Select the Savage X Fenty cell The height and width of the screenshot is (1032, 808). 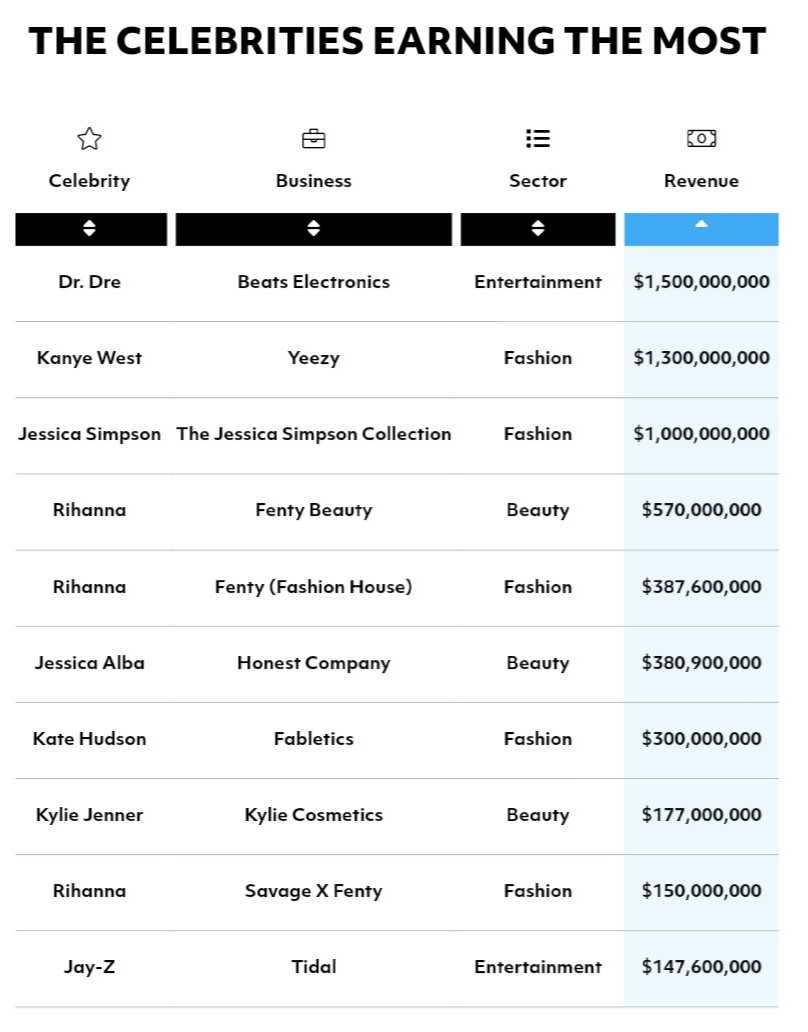point(314,892)
